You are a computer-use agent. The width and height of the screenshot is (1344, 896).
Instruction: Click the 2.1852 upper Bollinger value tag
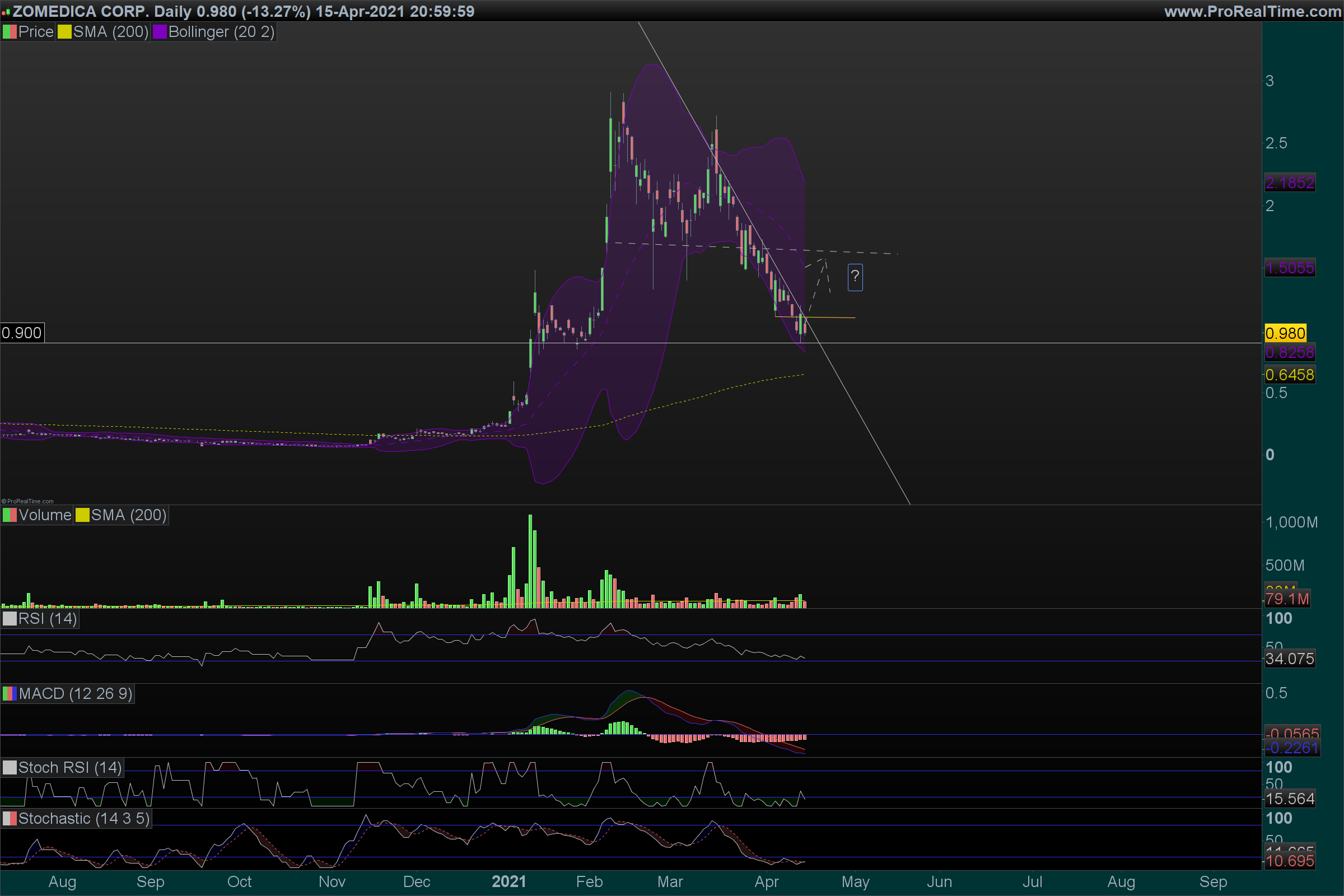tap(1290, 183)
